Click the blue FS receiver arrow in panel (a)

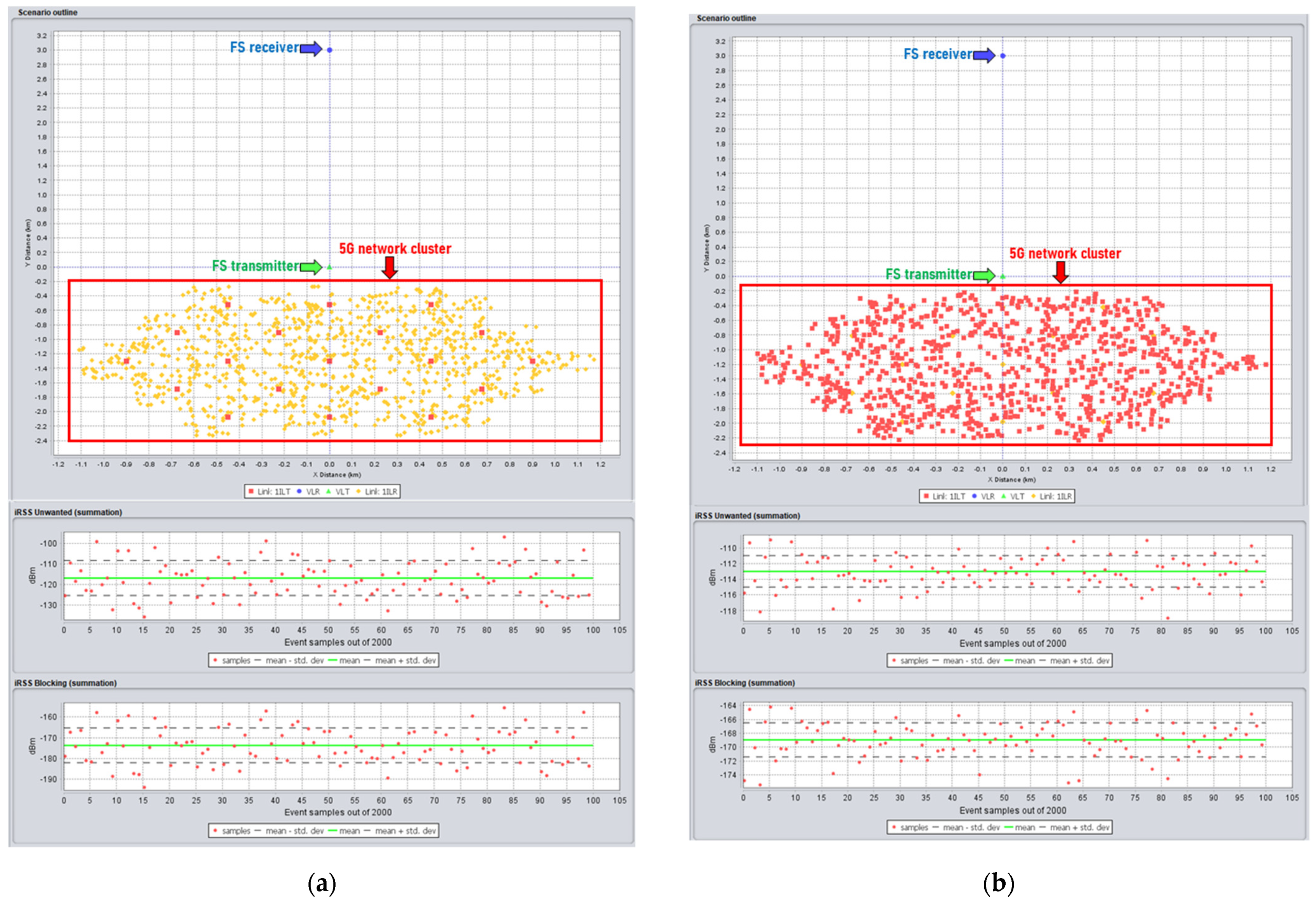[311, 49]
